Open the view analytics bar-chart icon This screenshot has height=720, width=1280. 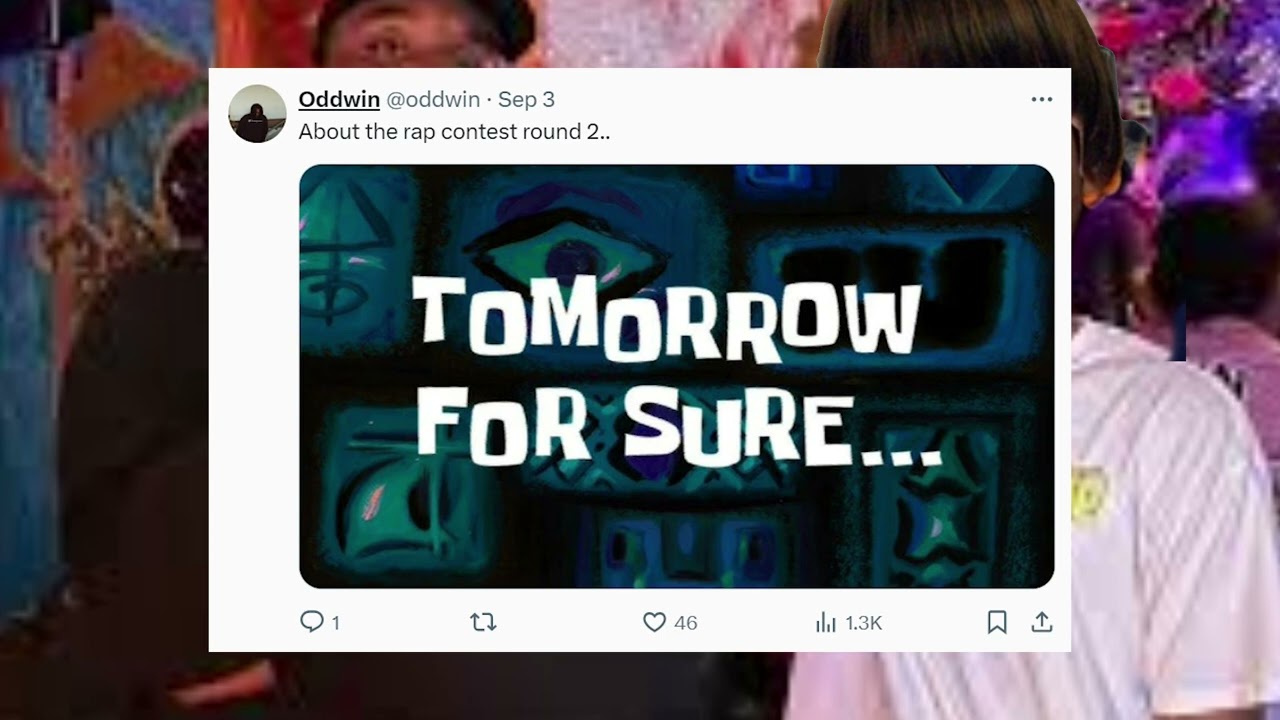point(826,622)
